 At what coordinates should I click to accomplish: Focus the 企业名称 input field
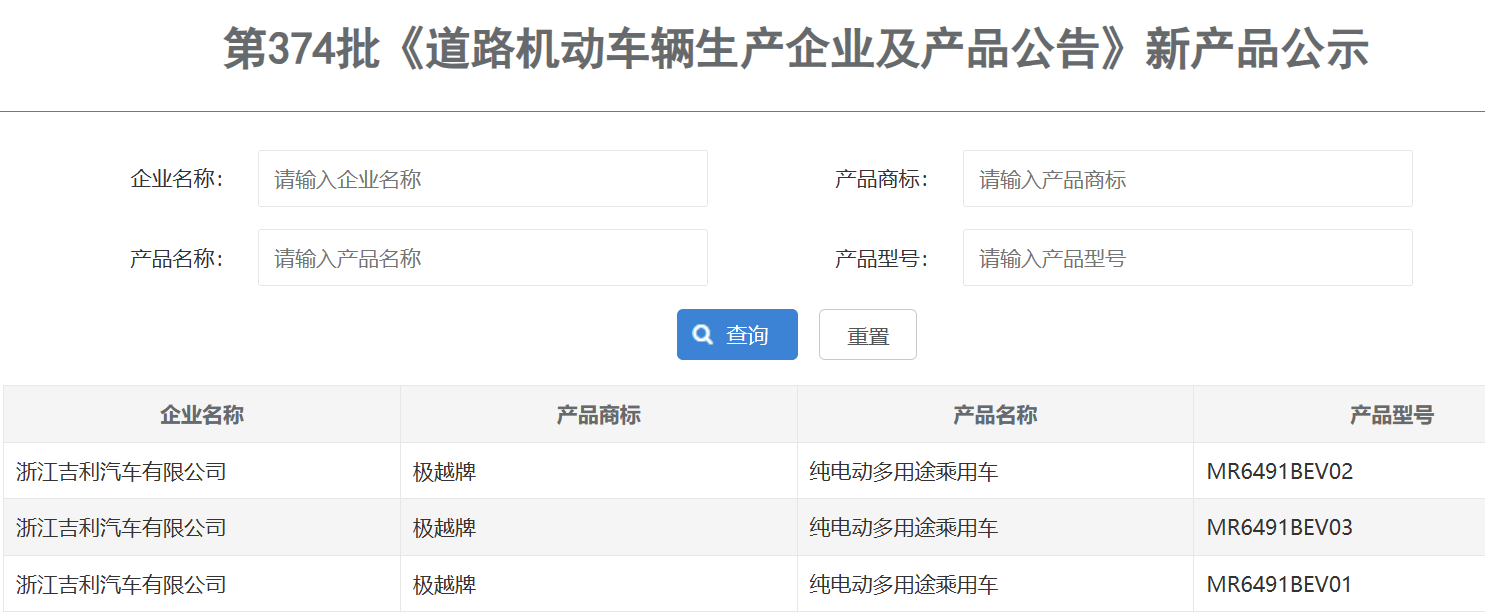482,179
